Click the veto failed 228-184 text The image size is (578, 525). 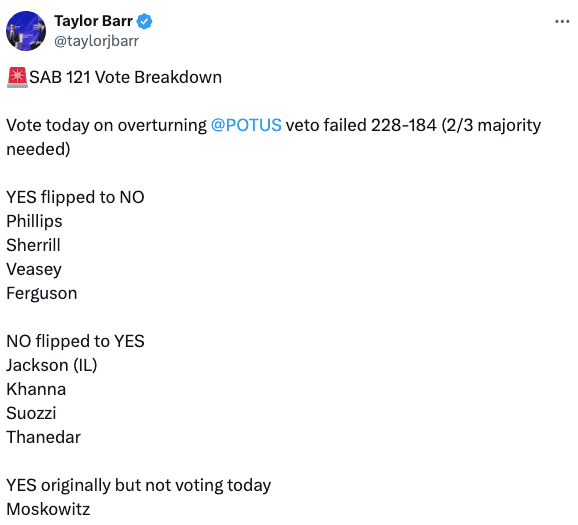pyautogui.click(x=361, y=125)
